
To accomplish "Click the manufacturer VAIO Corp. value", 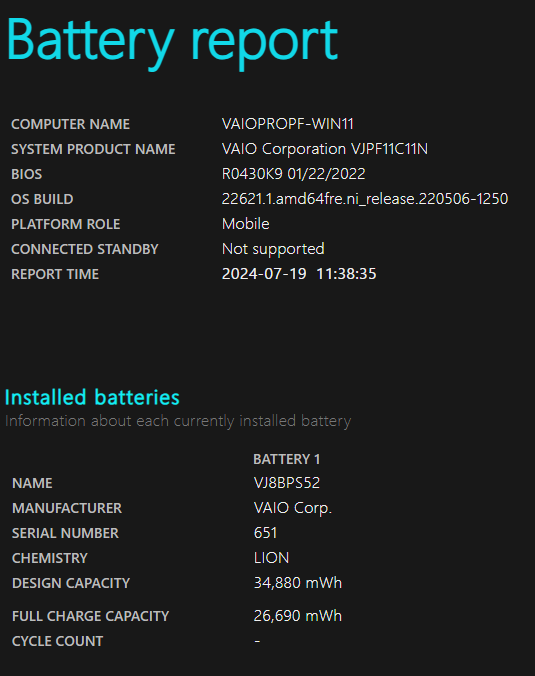I will (293, 508).
